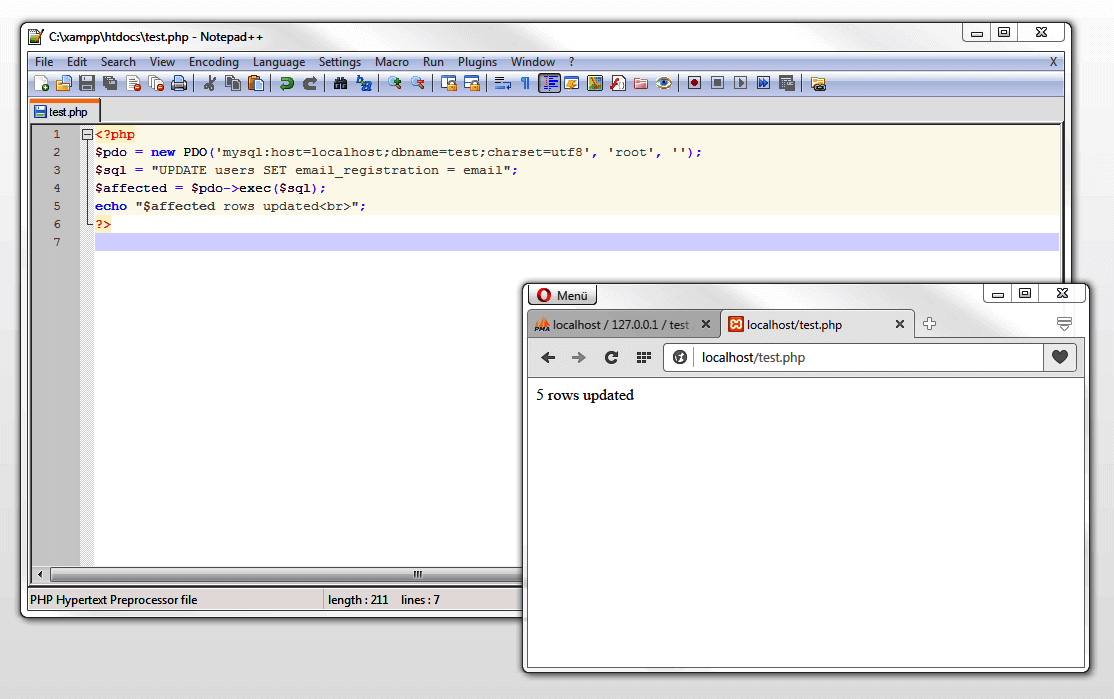Viewport: 1114px width, 699px height.
Task: Reload the page in Opera
Action: click(x=610, y=357)
